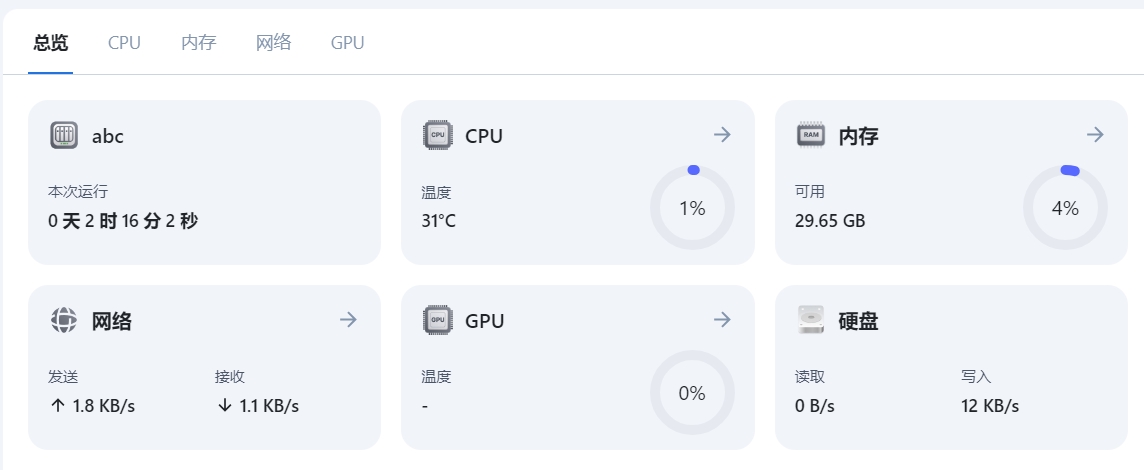Click the GPU chip icon
1144x470 pixels.
click(438, 320)
